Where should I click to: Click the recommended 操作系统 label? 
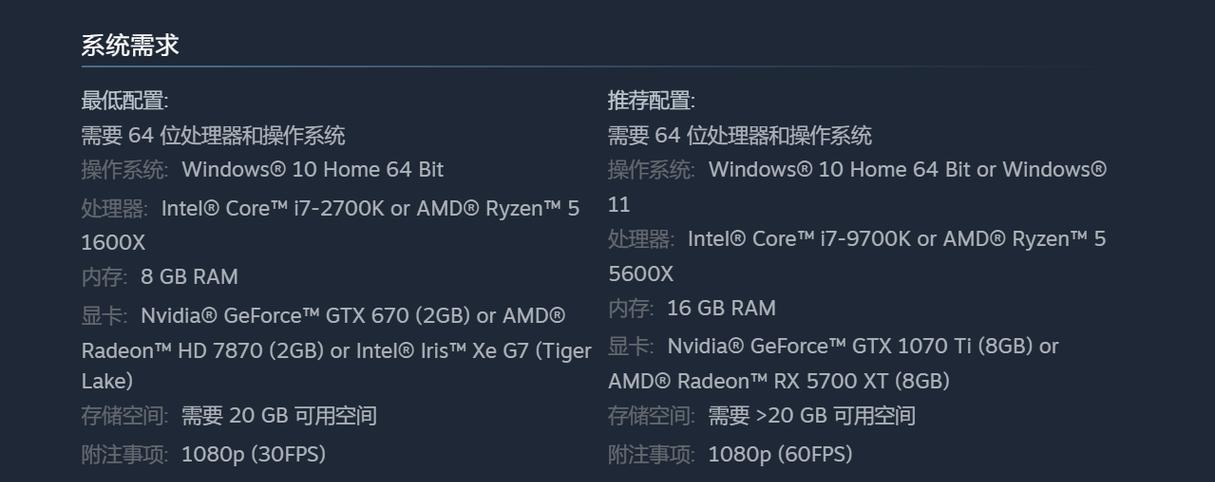coord(652,170)
